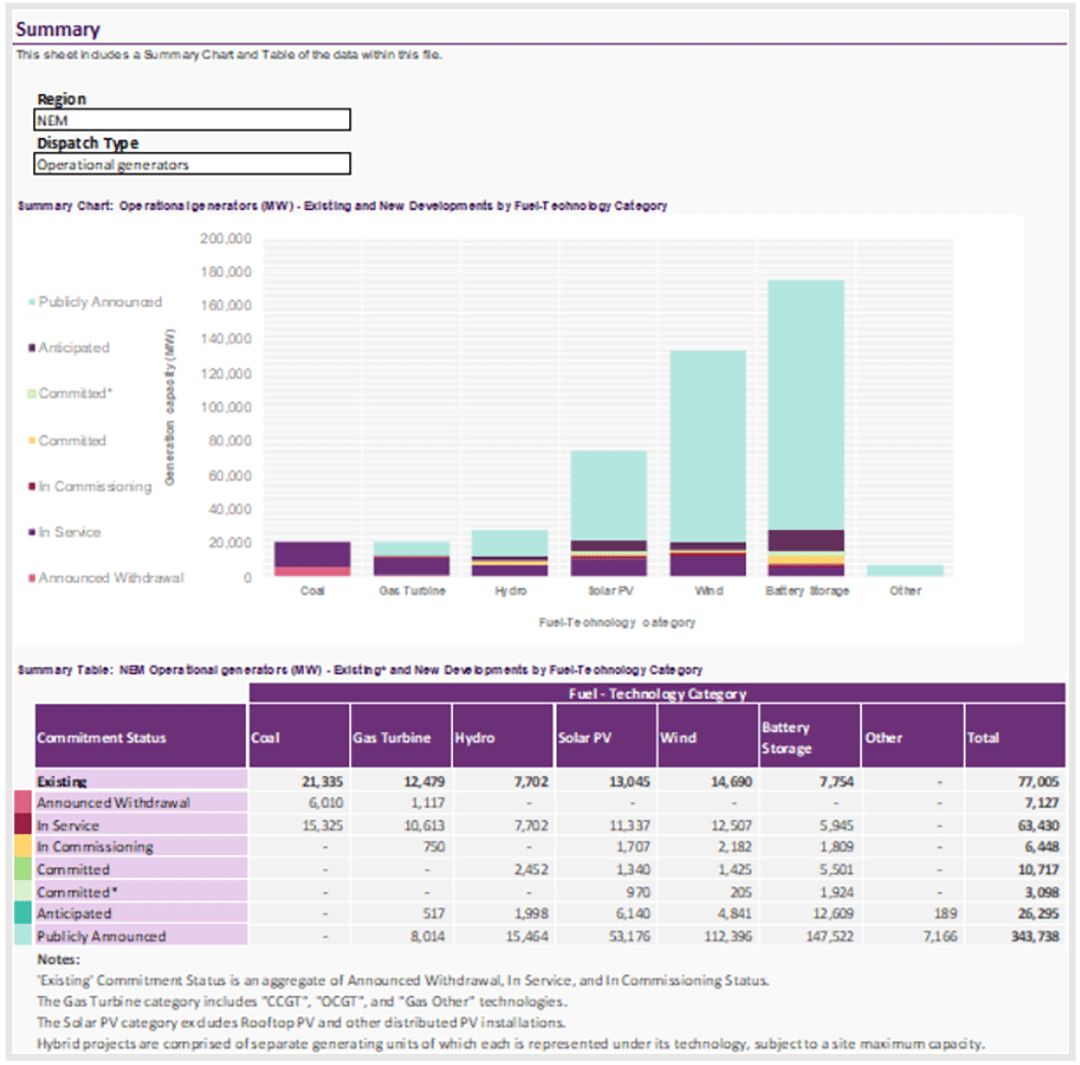Click the Publicly Announced legend marker
This screenshot has width=1080, height=1065.
coord(32,302)
